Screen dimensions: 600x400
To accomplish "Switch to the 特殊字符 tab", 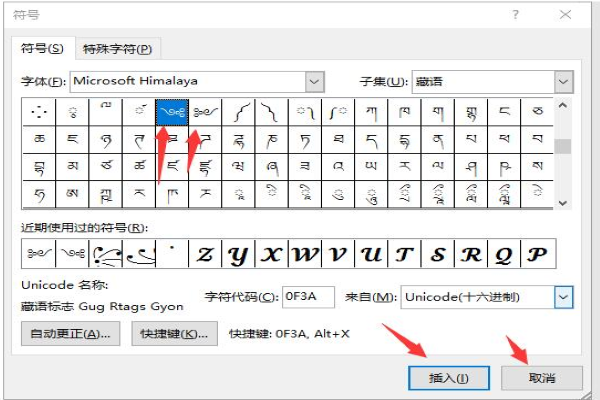I will click(118, 48).
